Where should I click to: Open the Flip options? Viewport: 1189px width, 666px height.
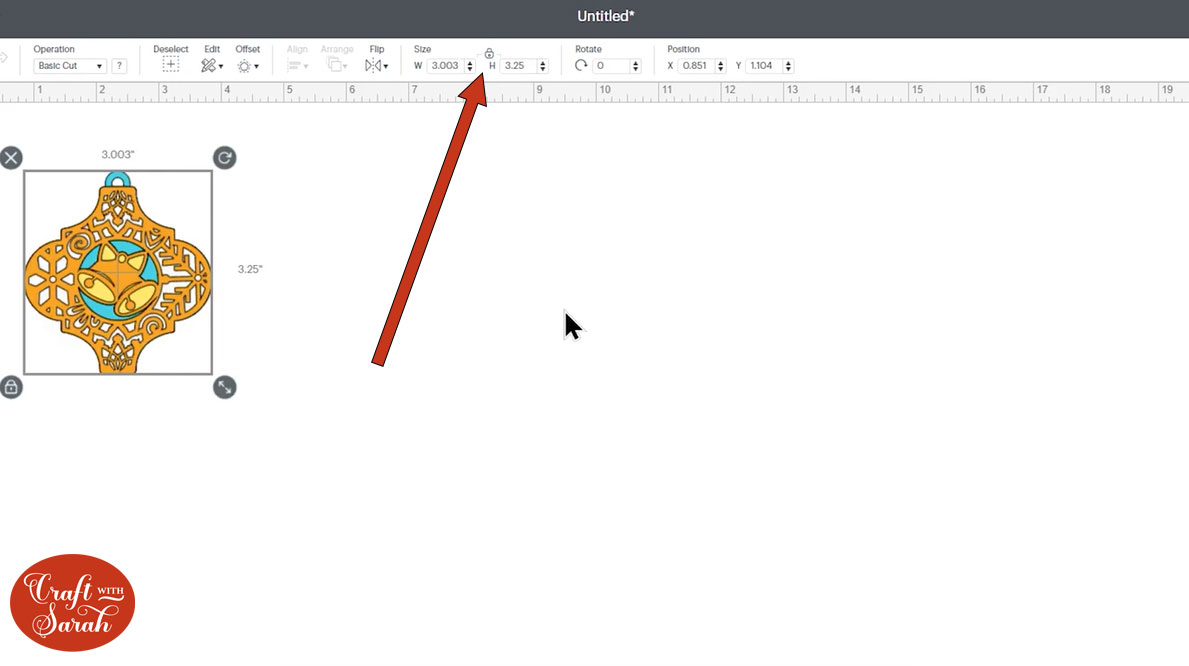point(376,66)
